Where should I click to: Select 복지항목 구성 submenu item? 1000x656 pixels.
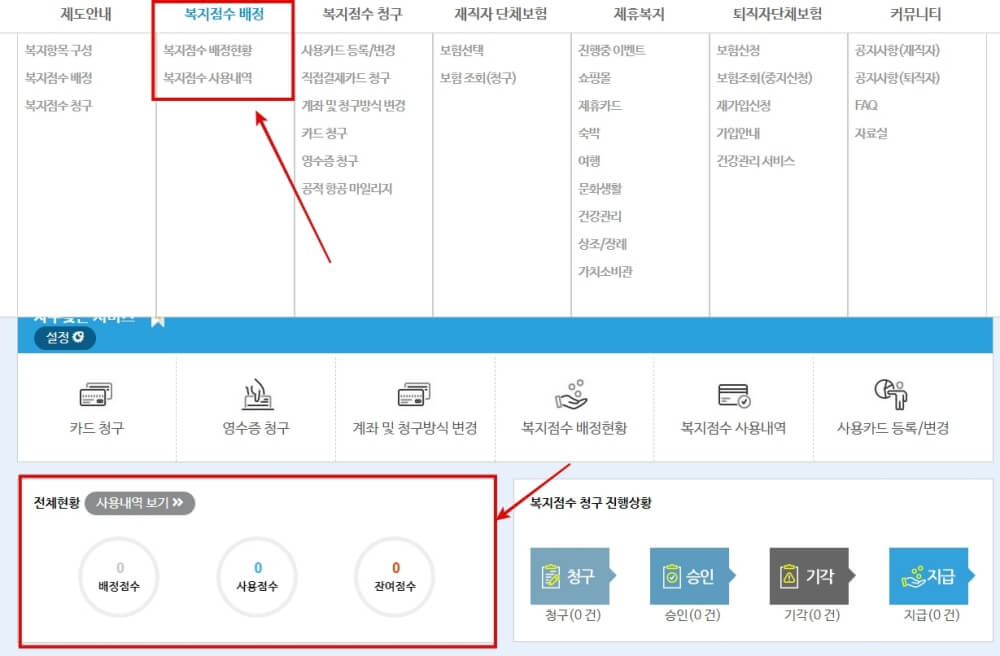[59, 50]
